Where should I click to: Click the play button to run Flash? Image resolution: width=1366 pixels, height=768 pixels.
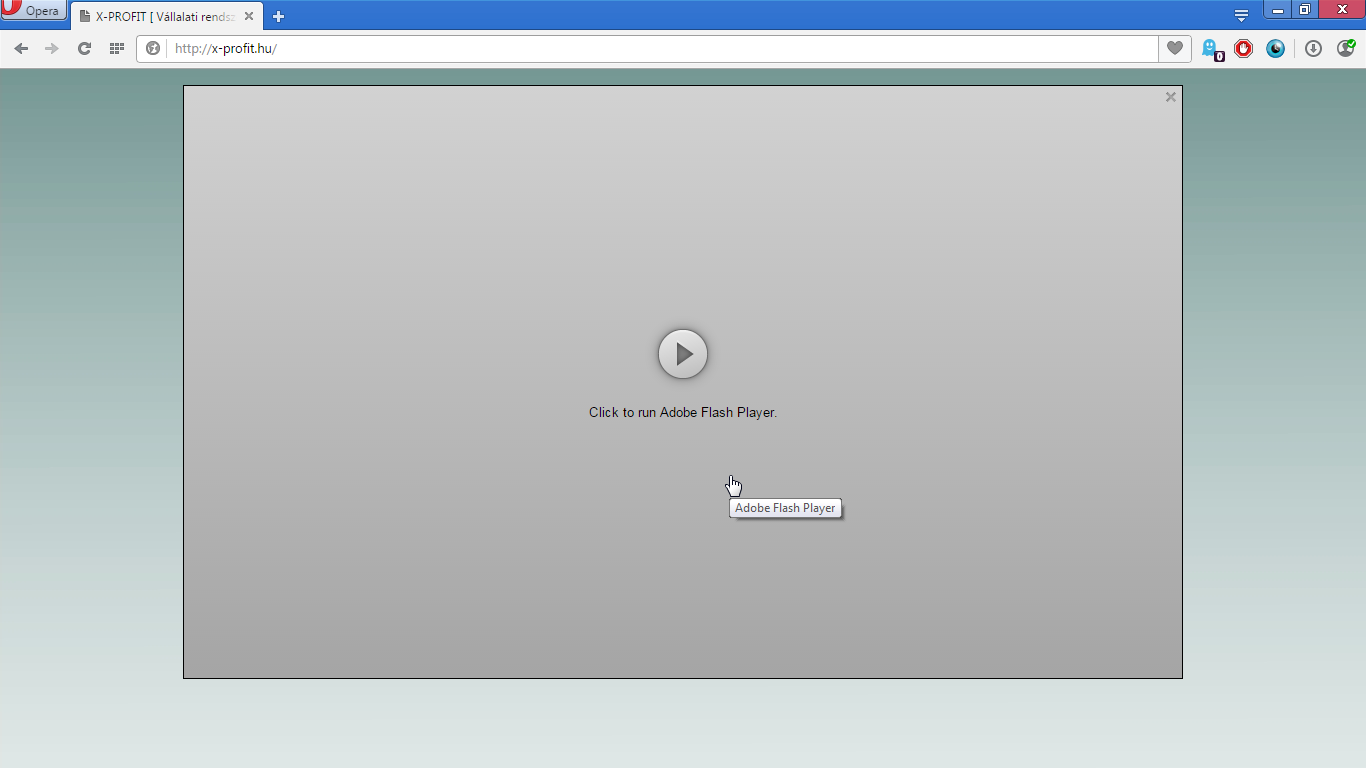click(x=683, y=354)
